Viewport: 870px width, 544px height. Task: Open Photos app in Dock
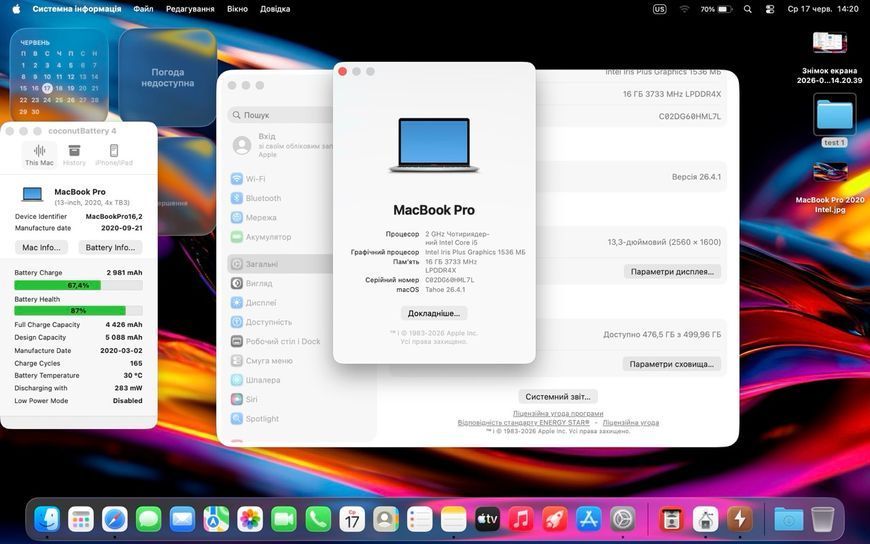pyautogui.click(x=250, y=520)
